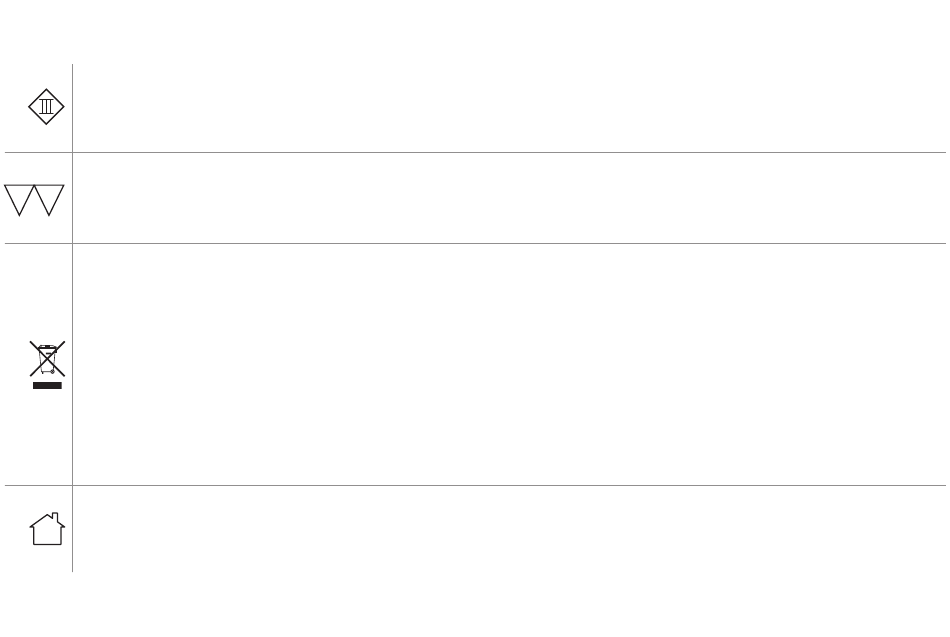Select the chimney on the house icon

[x=55, y=518]
